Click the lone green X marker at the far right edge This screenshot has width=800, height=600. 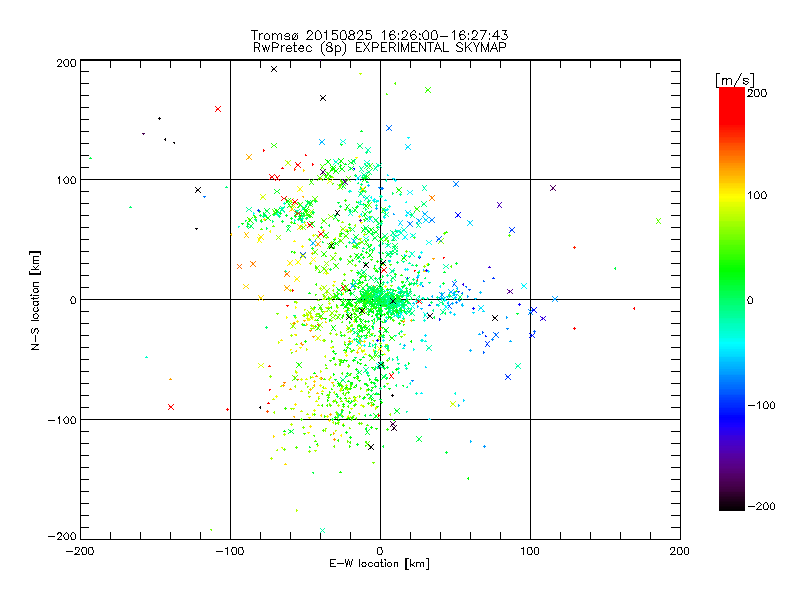pyautogui.click(x=658, y=221)
